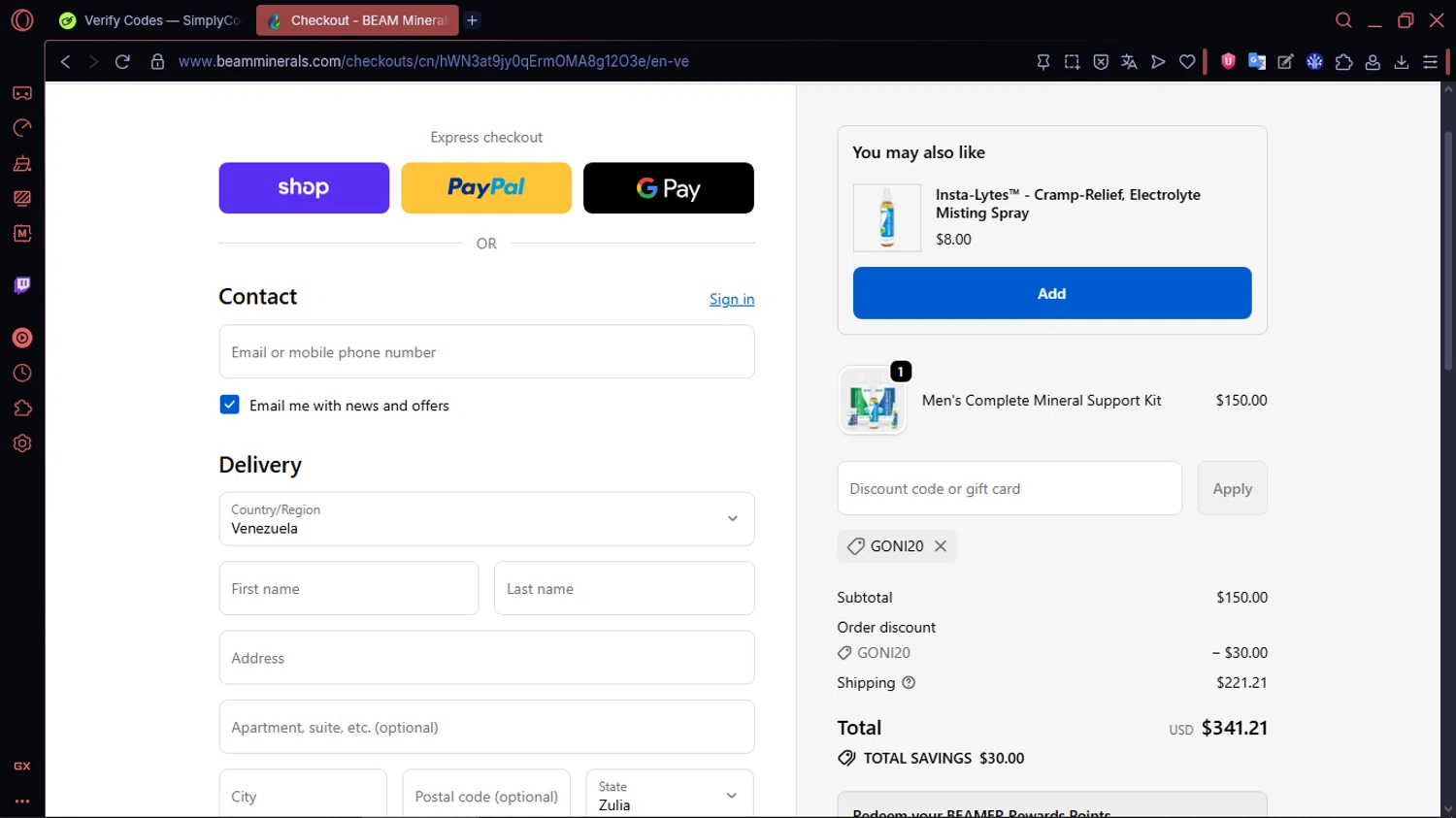Focus the Email or mobile phone number field

point(486,351)
